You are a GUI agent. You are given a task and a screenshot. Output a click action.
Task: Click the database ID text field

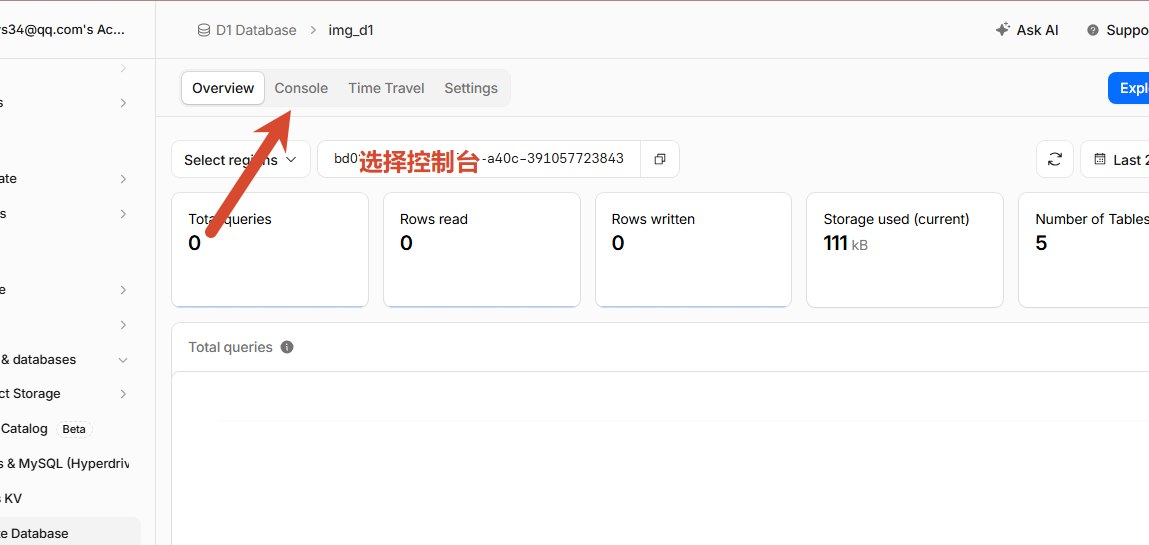tap(479, 159)
